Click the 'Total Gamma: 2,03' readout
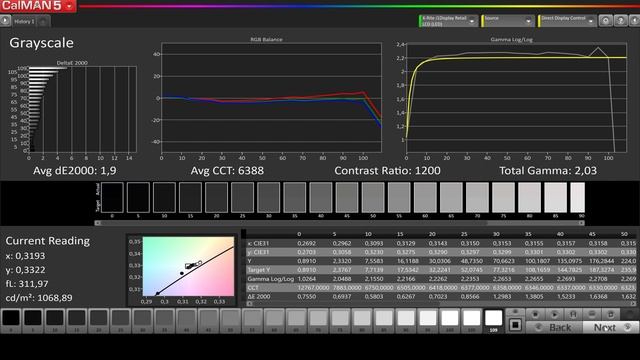This screenshot has height=360, width=640. pos(548,171)
